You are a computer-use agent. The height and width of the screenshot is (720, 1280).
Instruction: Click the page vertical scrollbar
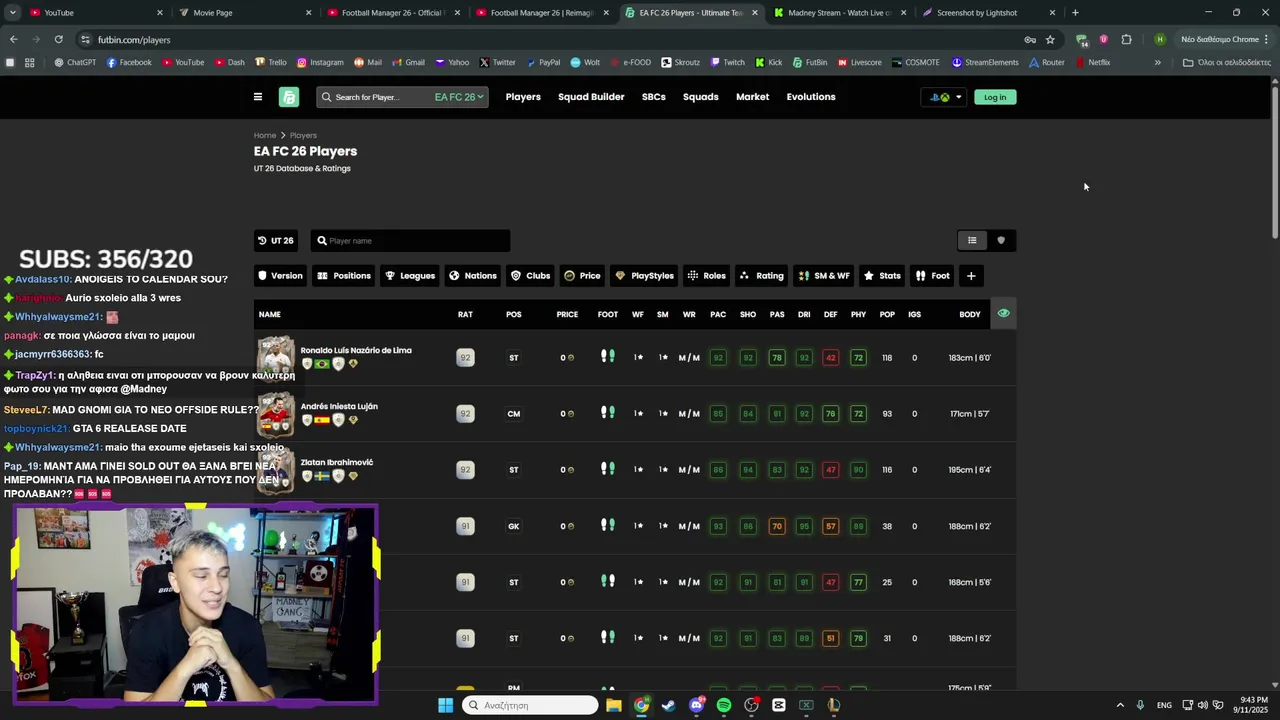click(1274, 160)
